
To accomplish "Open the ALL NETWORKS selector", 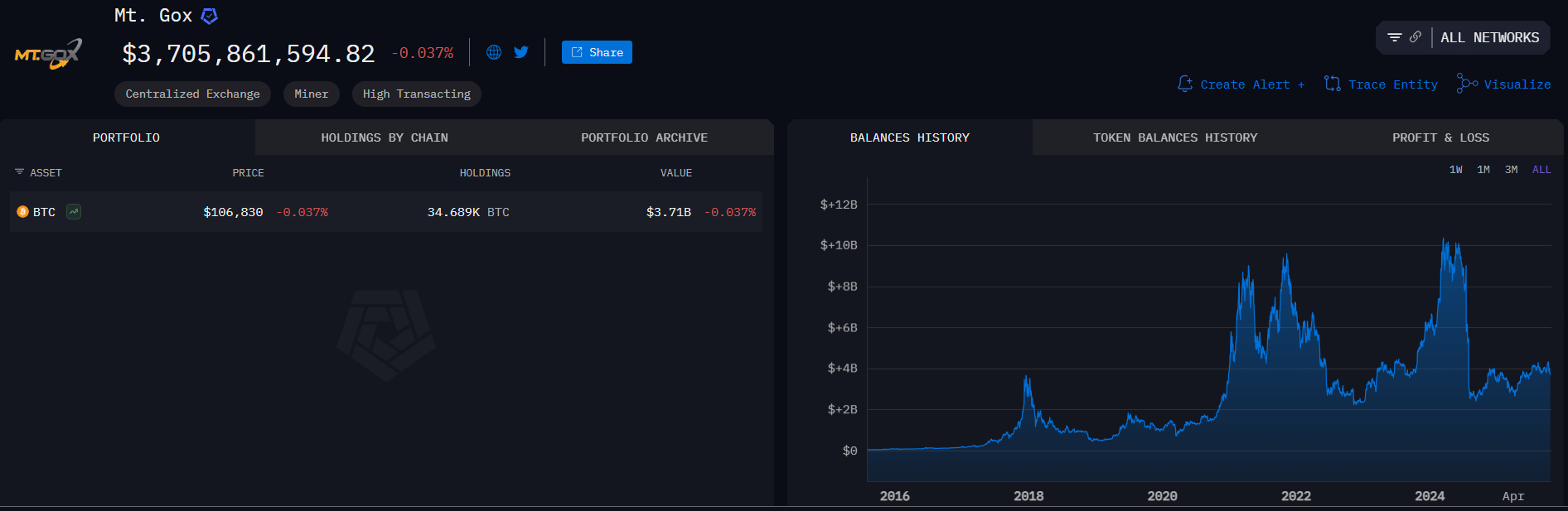I will [x=1489, y=38].
